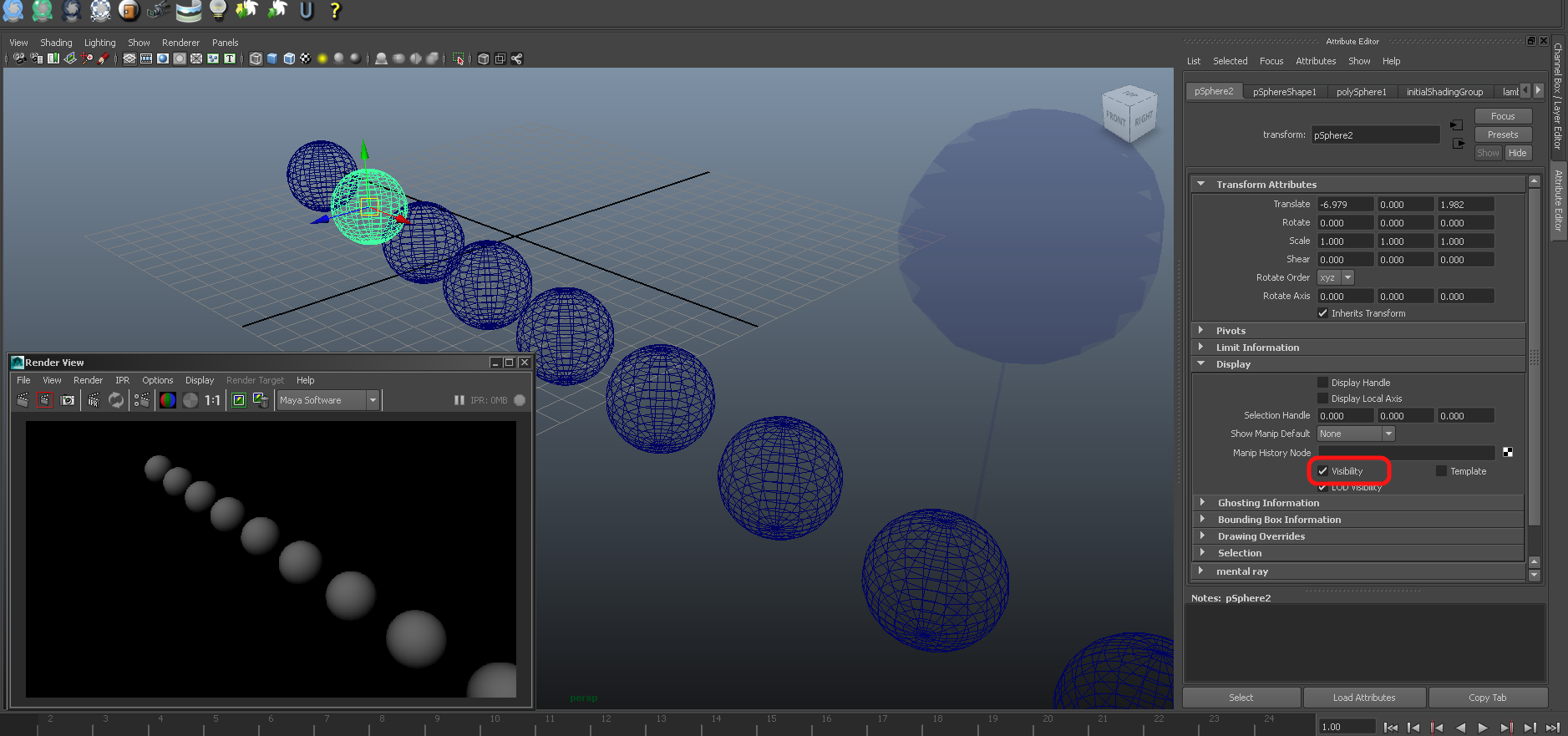Image resolution: width=1568 pixels, height=736 pixels.
Task: Click the Presets button
Action: pyautogui.click(x=1503, y=135)
